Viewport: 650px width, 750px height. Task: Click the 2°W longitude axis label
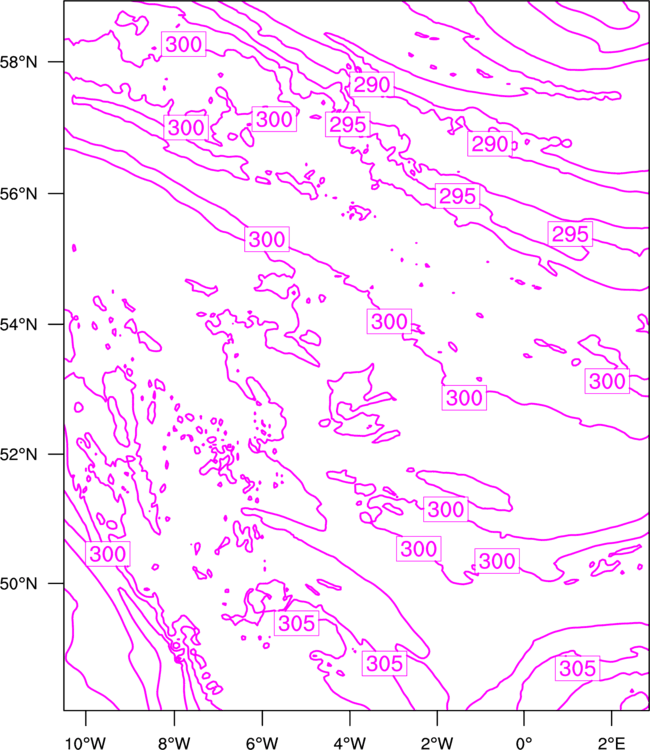(x=437, y=743)
